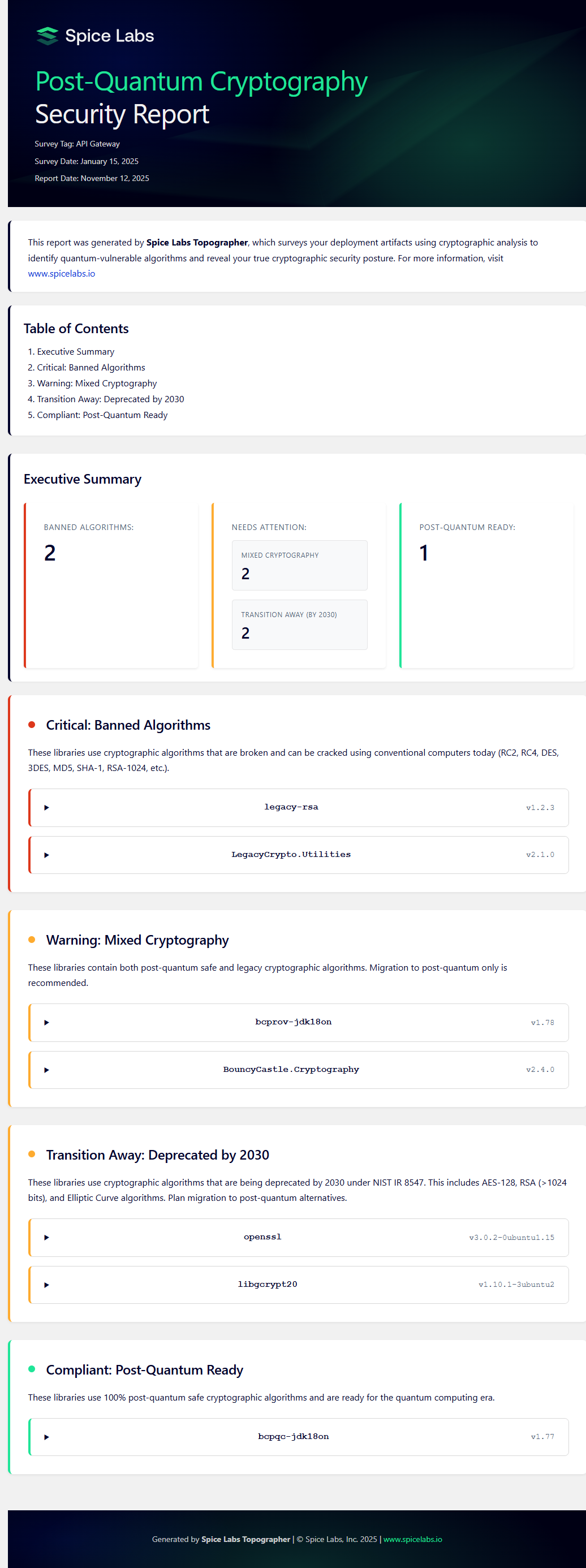Screen dimensions: 586x1568
Task: Click the orange dot beside Transition Away heading
Action: 33,1154
